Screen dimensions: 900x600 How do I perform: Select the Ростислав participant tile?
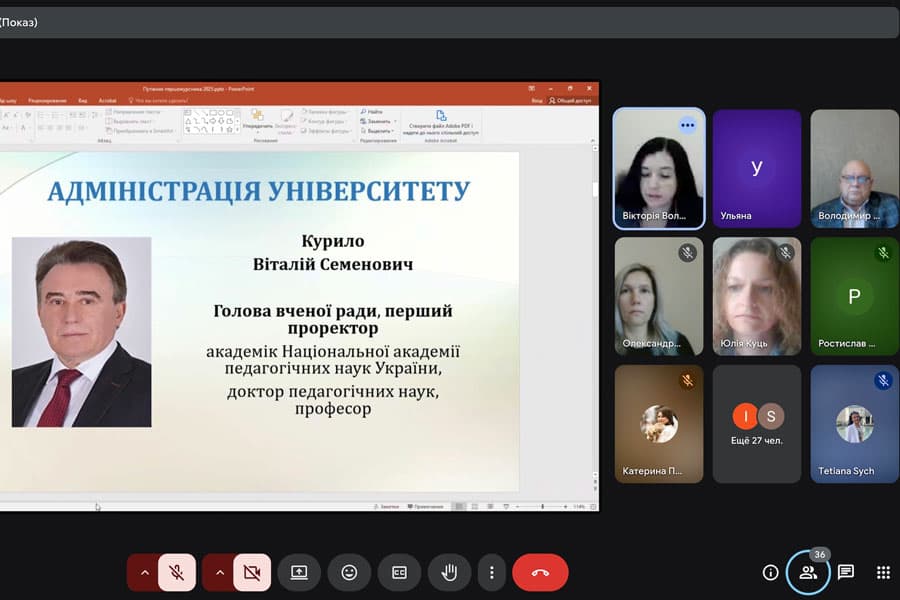[855, 297]
